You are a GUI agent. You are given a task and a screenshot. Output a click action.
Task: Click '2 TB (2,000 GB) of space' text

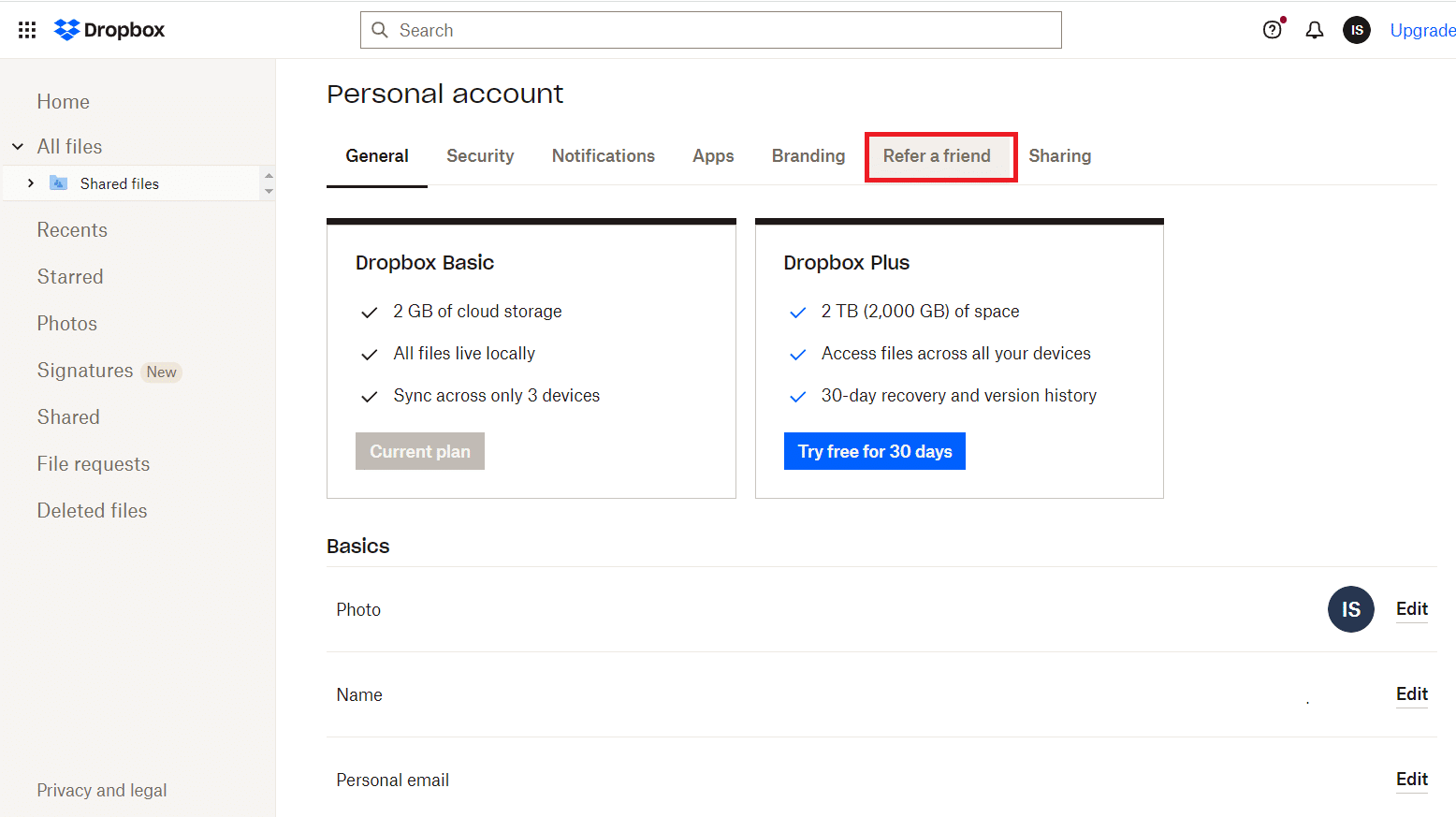921,312
